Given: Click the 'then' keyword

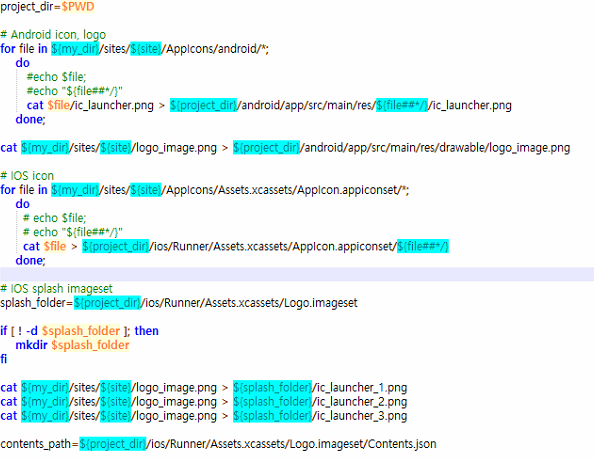Looking at the screenshot, I should tap(147, 331).
